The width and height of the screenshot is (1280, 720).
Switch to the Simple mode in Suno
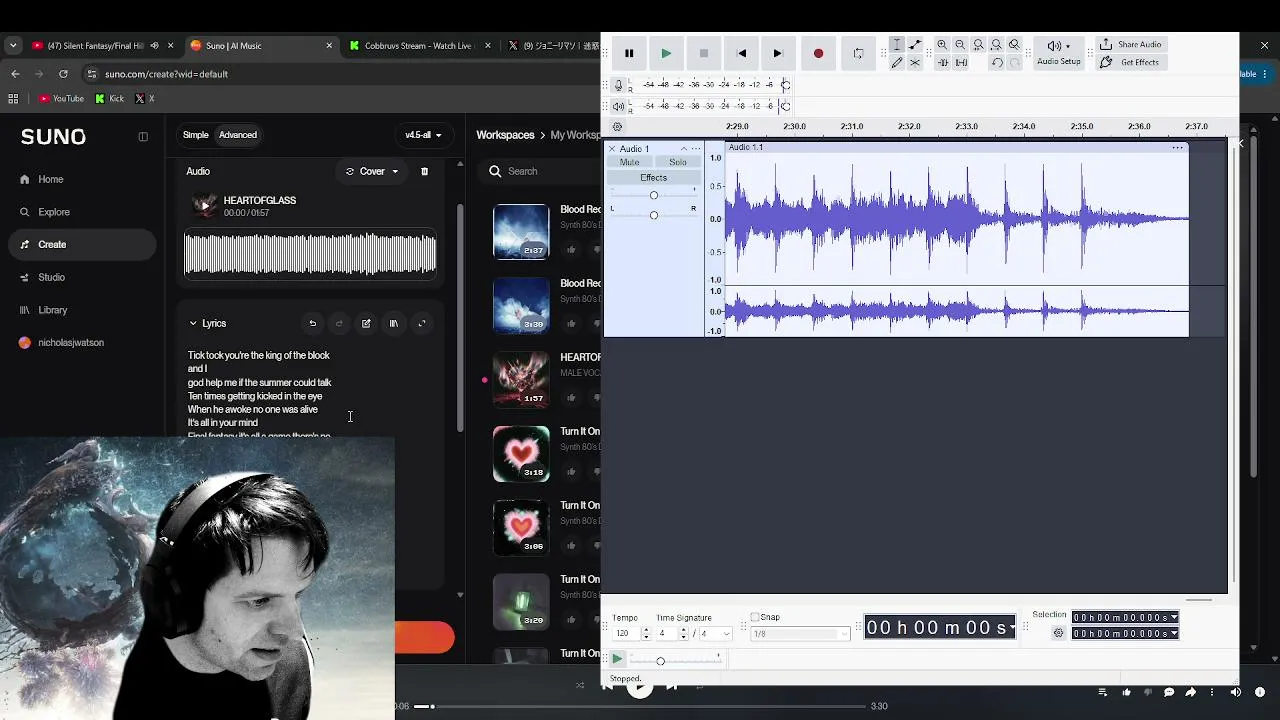[x=196, y=135]
